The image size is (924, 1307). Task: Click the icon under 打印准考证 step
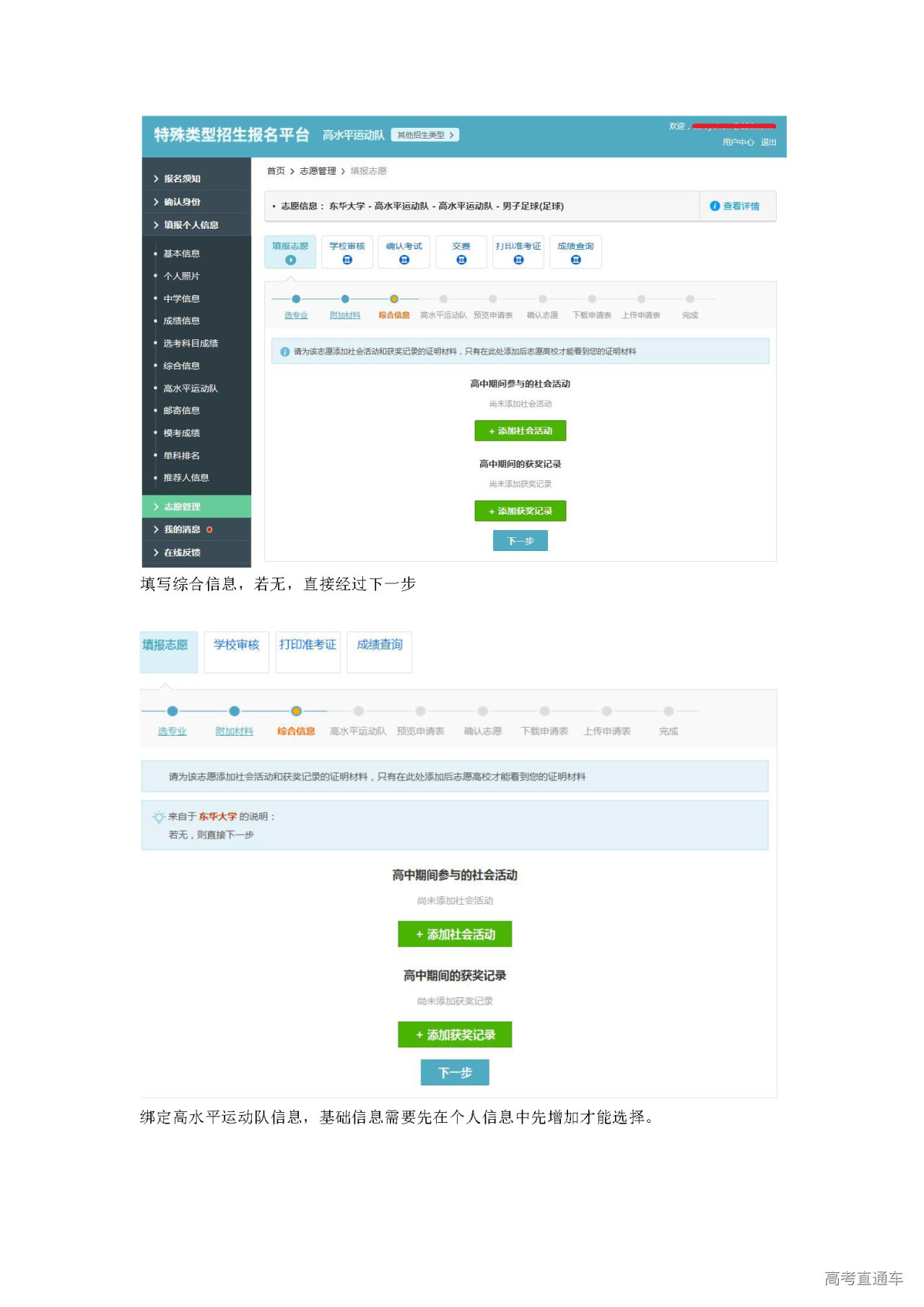(x=518, y=260)
